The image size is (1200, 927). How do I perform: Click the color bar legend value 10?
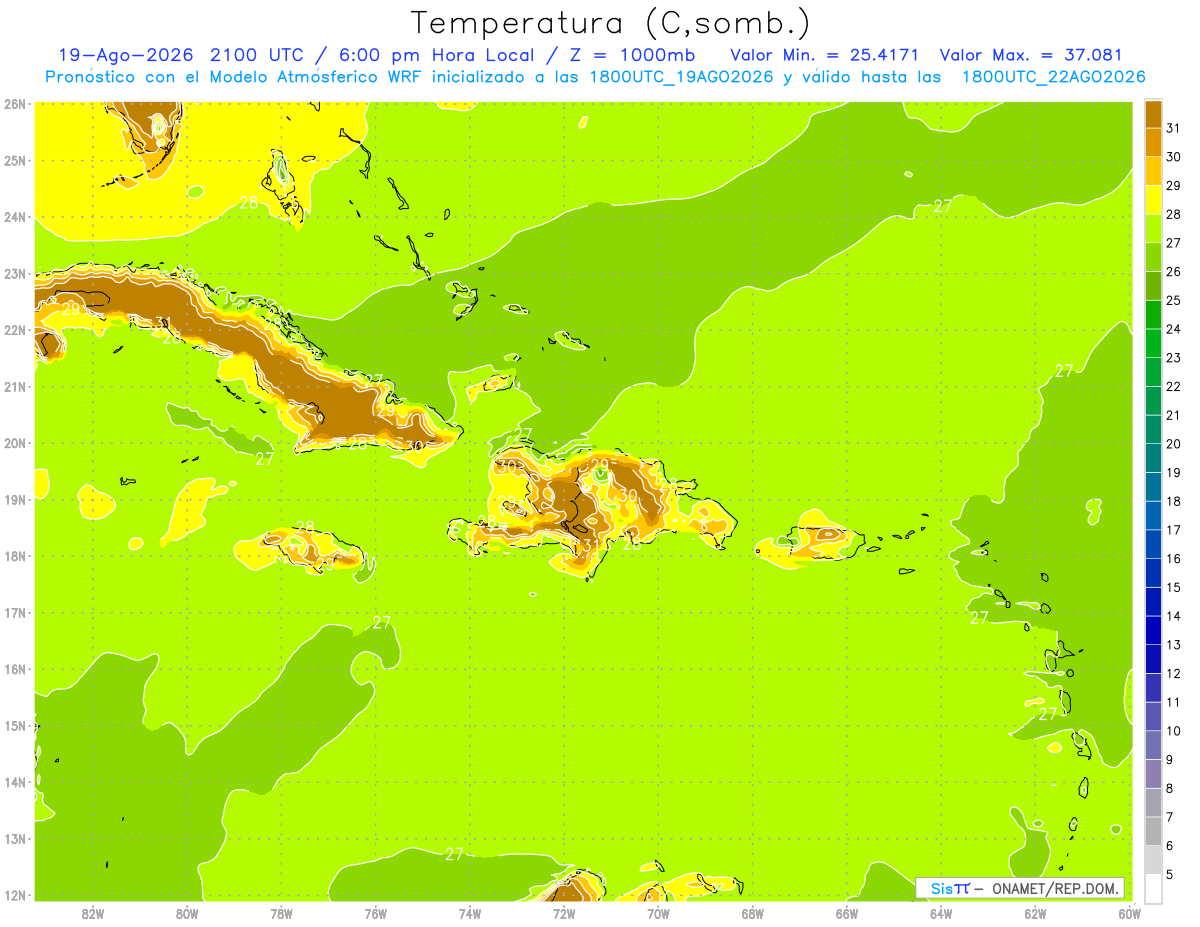point(1174,731)
